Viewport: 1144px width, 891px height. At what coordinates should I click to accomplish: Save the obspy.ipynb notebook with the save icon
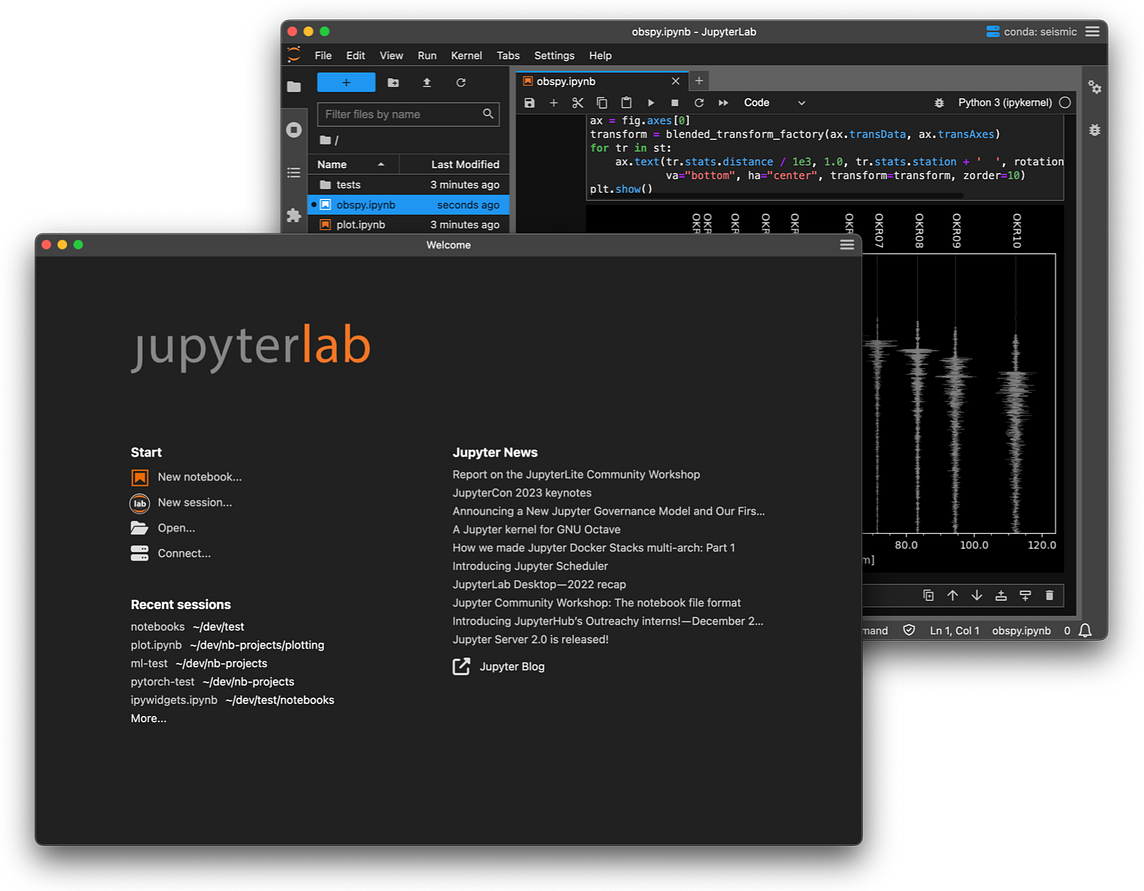[x=529, y=102]
